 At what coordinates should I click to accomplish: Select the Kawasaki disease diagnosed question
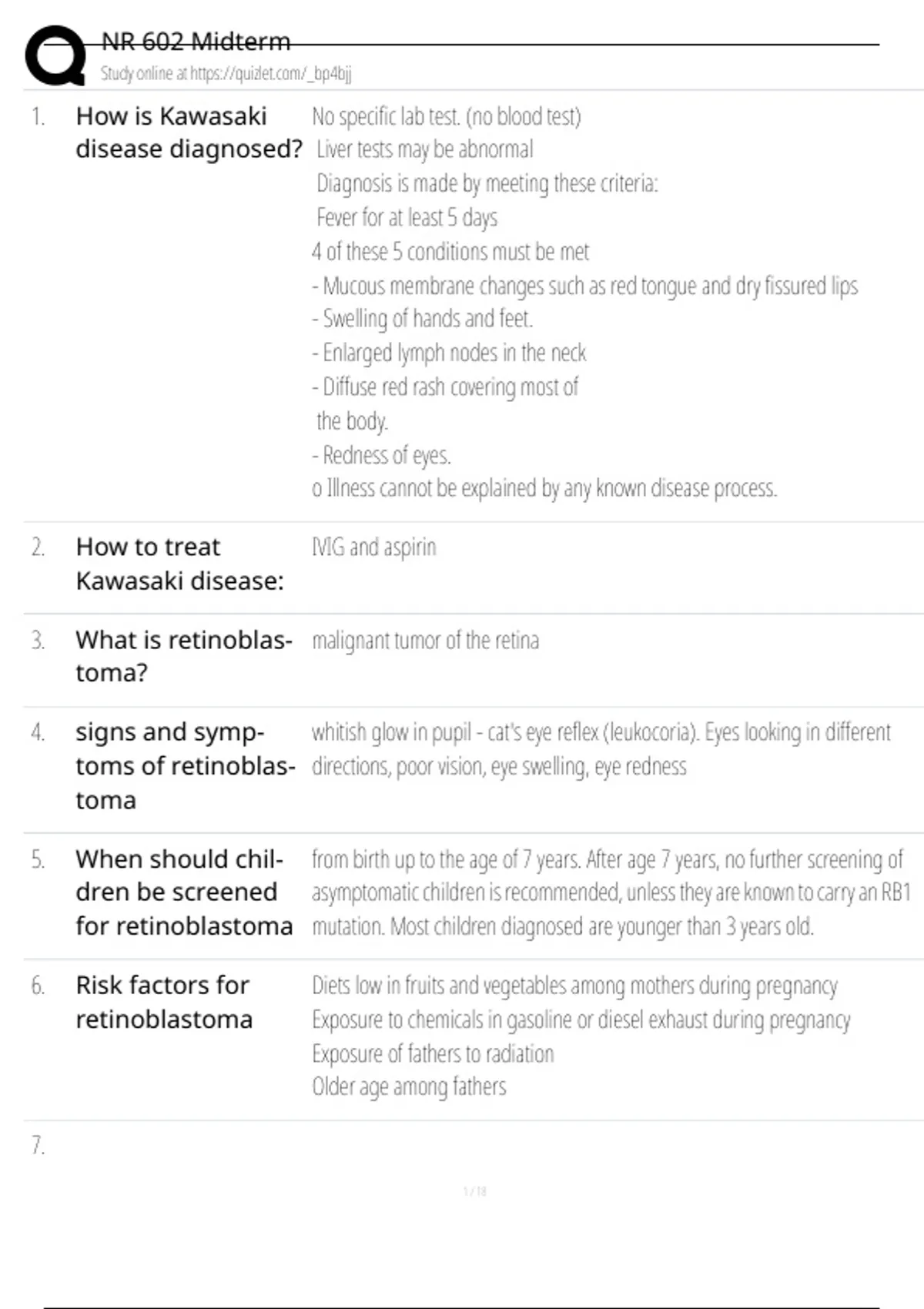click(x=188, y=132)
